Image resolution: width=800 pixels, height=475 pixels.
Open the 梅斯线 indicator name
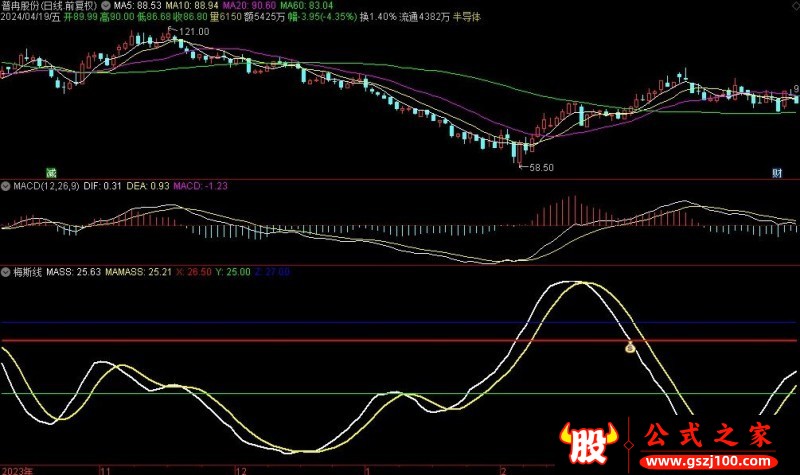[28, 270]
